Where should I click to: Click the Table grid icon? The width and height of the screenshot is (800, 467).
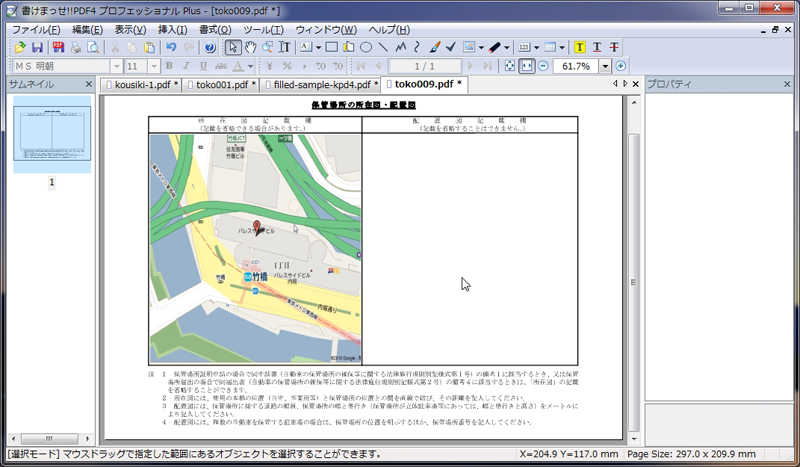pos(550,47)
